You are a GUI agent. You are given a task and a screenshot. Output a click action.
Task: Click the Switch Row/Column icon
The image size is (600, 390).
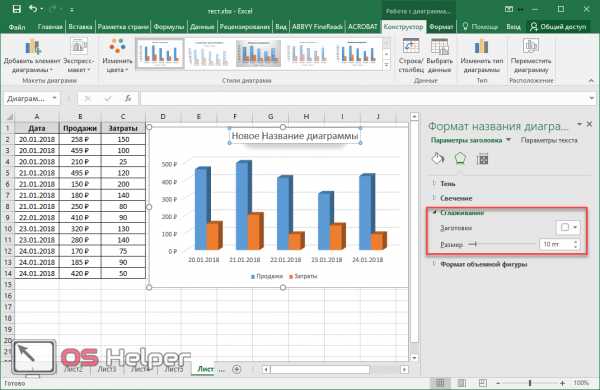[x=411, y=47]
